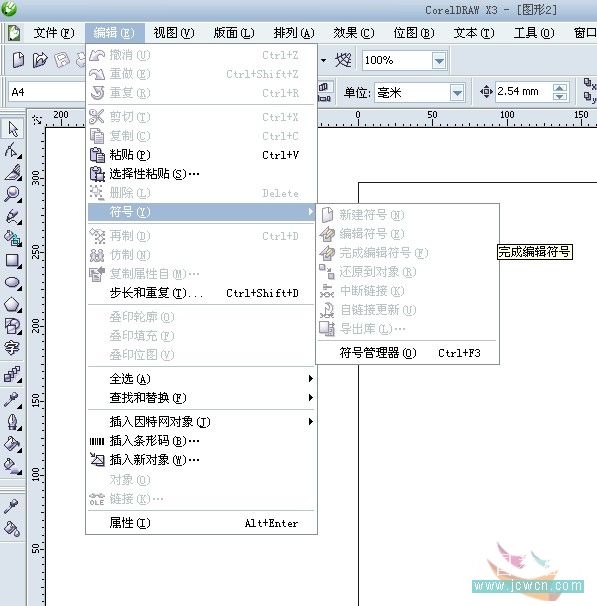Image resolution: width=597 pixels, height=606 pixels.
Task: Expand the 全选(A) submenu
Action: click(x=201, y=379)
